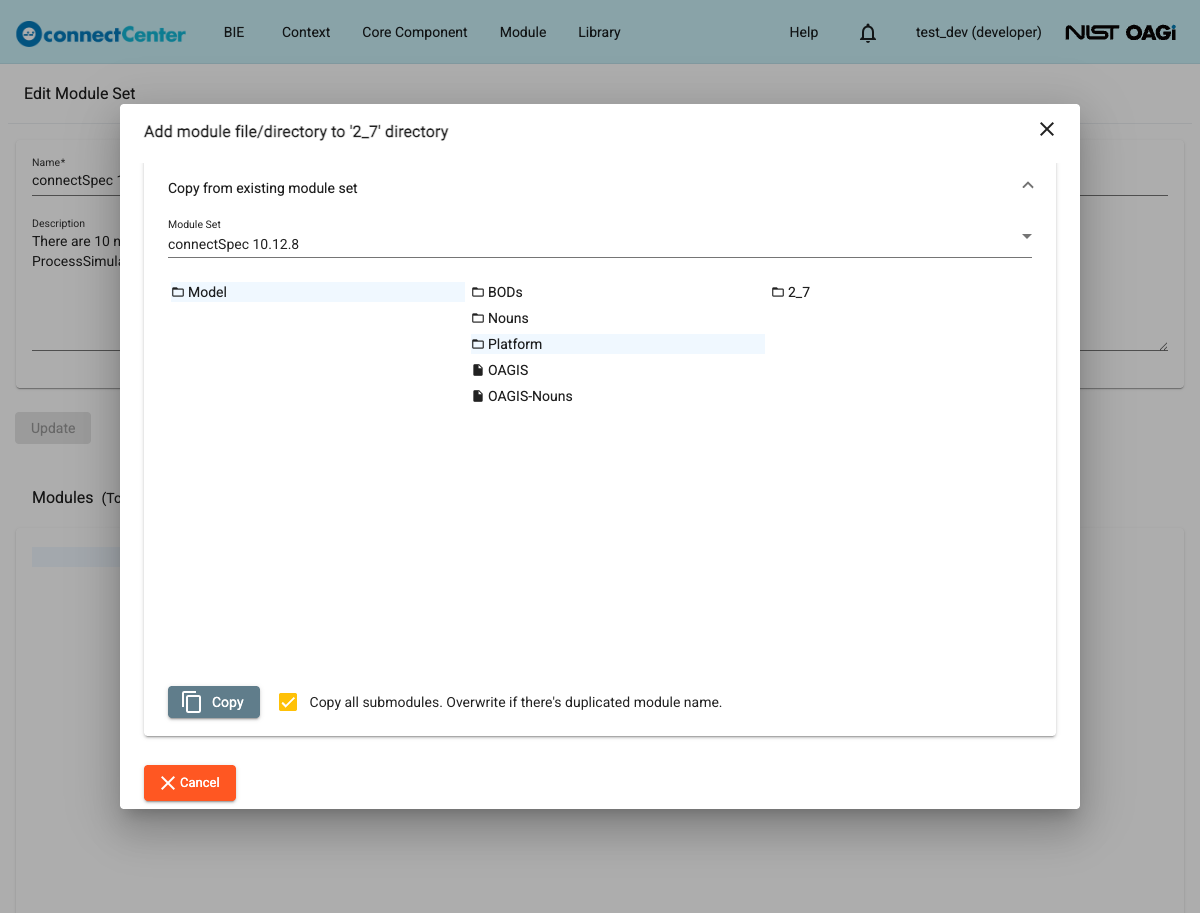Image resolution: width=1200 pixels, height=913 pixels.
Task: Click the Nouns folder icon
Action: [478, 318]
